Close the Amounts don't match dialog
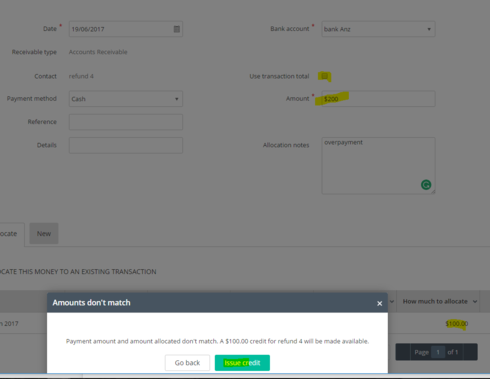 tap(379, 303)
